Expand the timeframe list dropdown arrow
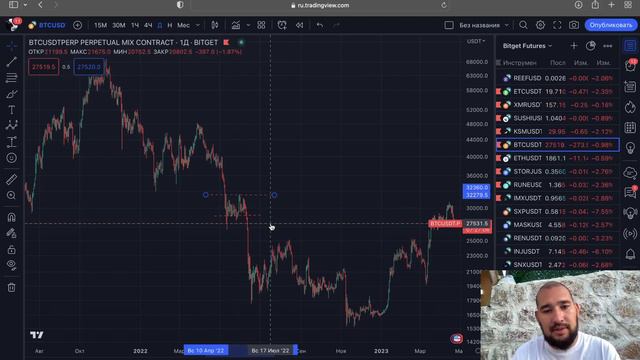Viewport: 640px width, 360px height. pyautogui.click(x=198, y=25)
